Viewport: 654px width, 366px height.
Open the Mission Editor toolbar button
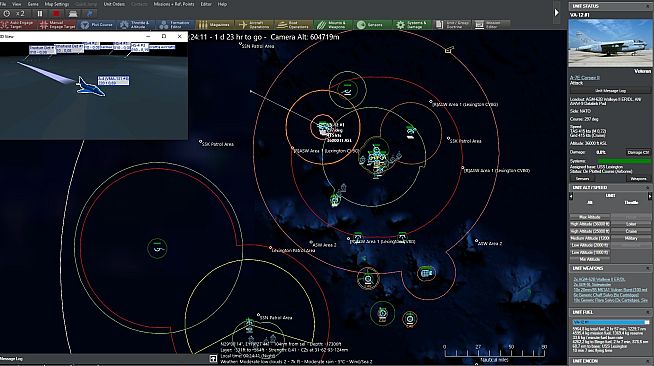[x=491, y=25]
